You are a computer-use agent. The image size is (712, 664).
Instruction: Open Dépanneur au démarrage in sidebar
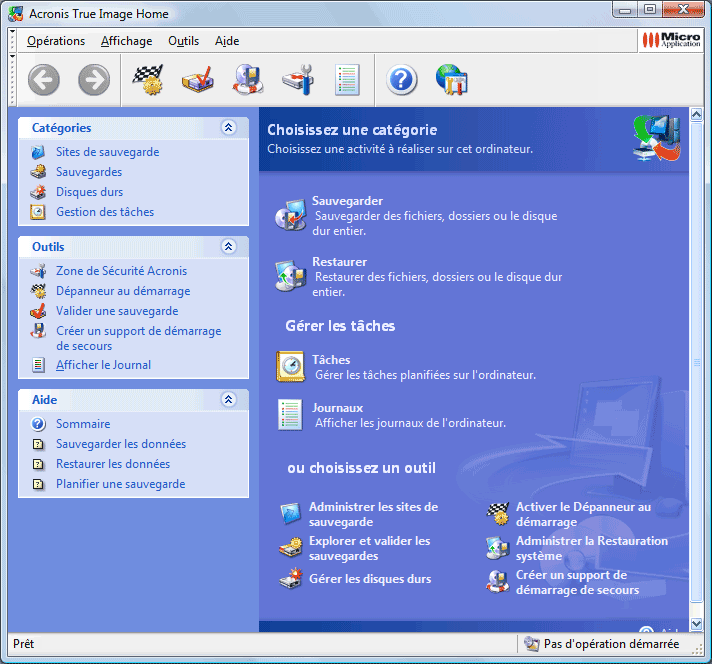tap(123, 291)
